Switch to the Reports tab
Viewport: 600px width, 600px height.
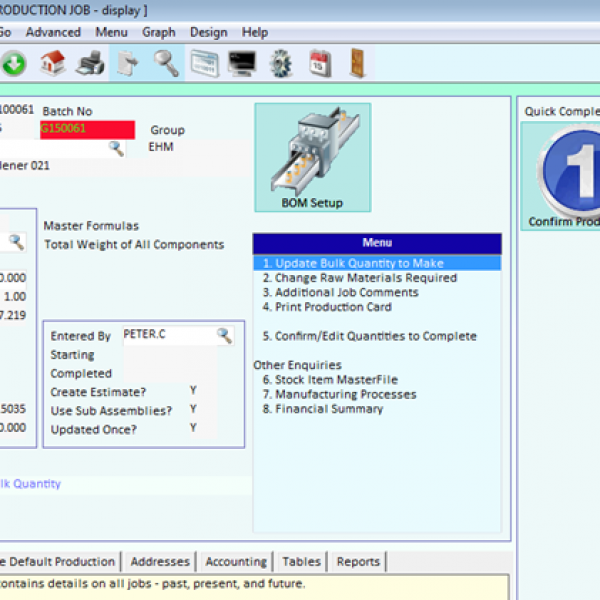(358, 561)
